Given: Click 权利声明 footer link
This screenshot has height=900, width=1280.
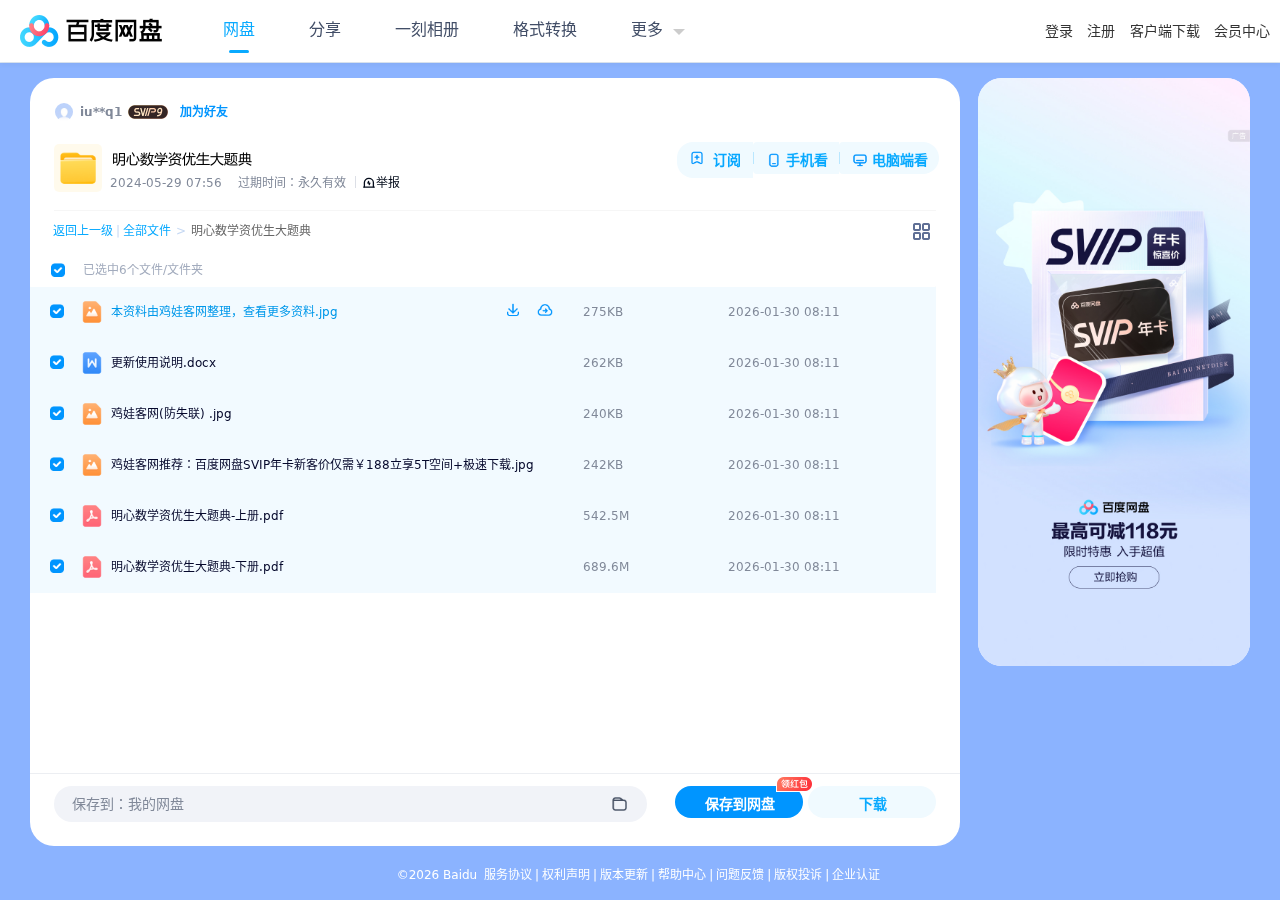Looking at the screenshot, I should tap(566, 875).
